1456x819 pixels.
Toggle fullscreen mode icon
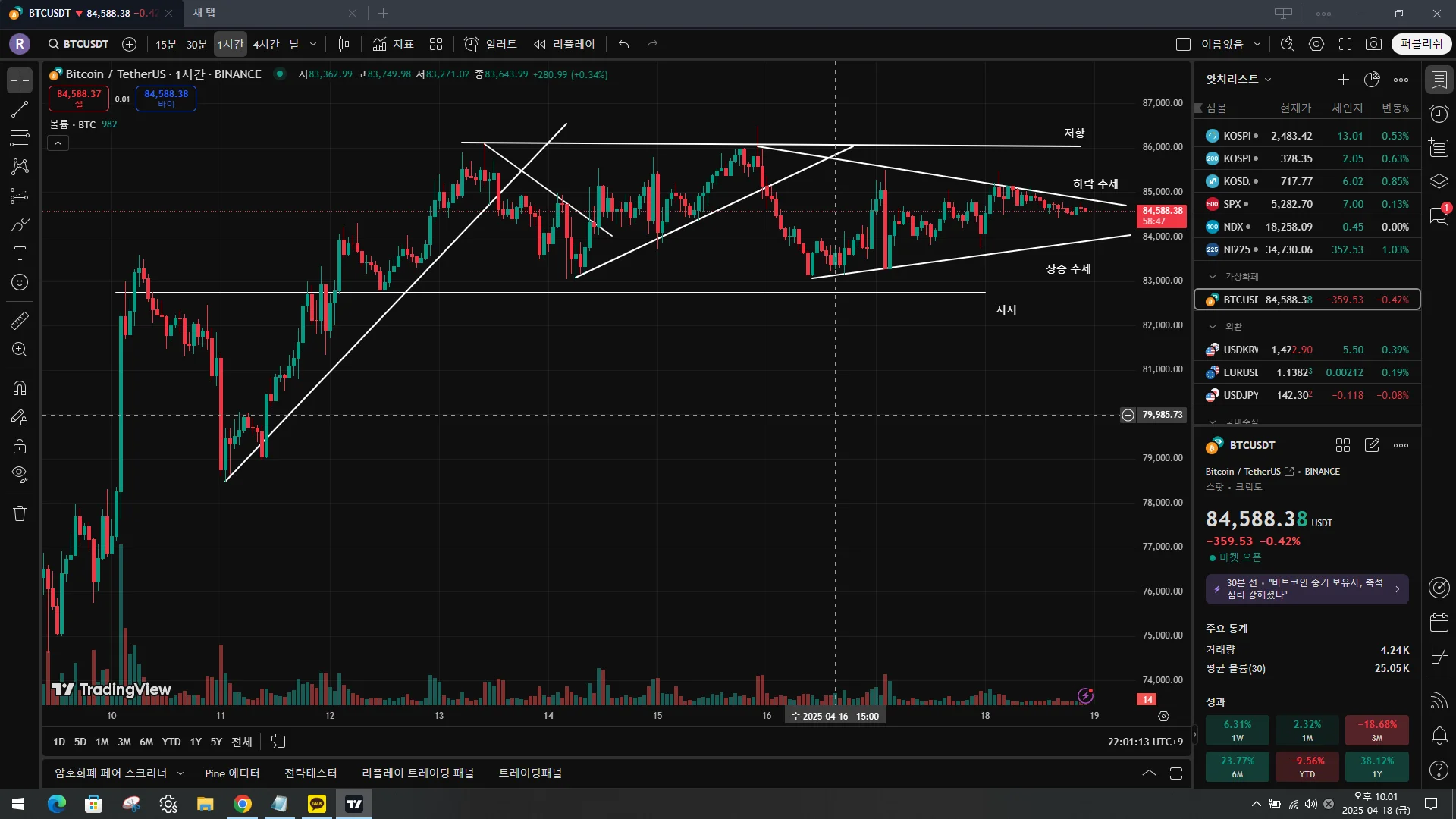[x=1345, y=44]
